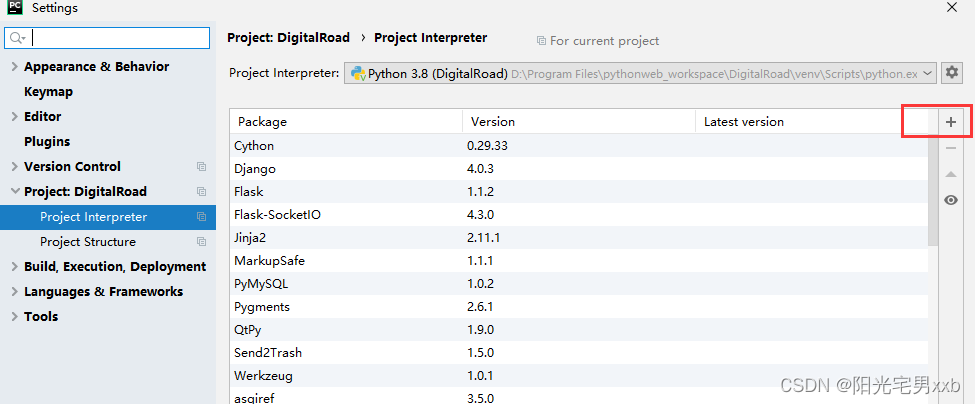Click the plus icon to install a package
975x404 pixels.
pyautogui.click(x=950, y=122)
